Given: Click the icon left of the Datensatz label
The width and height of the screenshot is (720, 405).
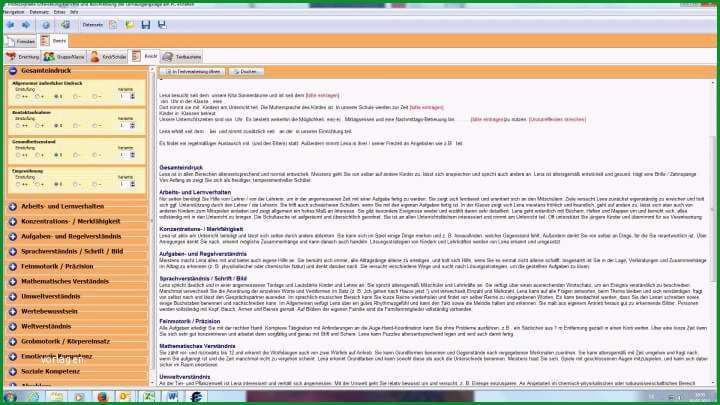Looking at the screenshot, I should click(65, 25).
